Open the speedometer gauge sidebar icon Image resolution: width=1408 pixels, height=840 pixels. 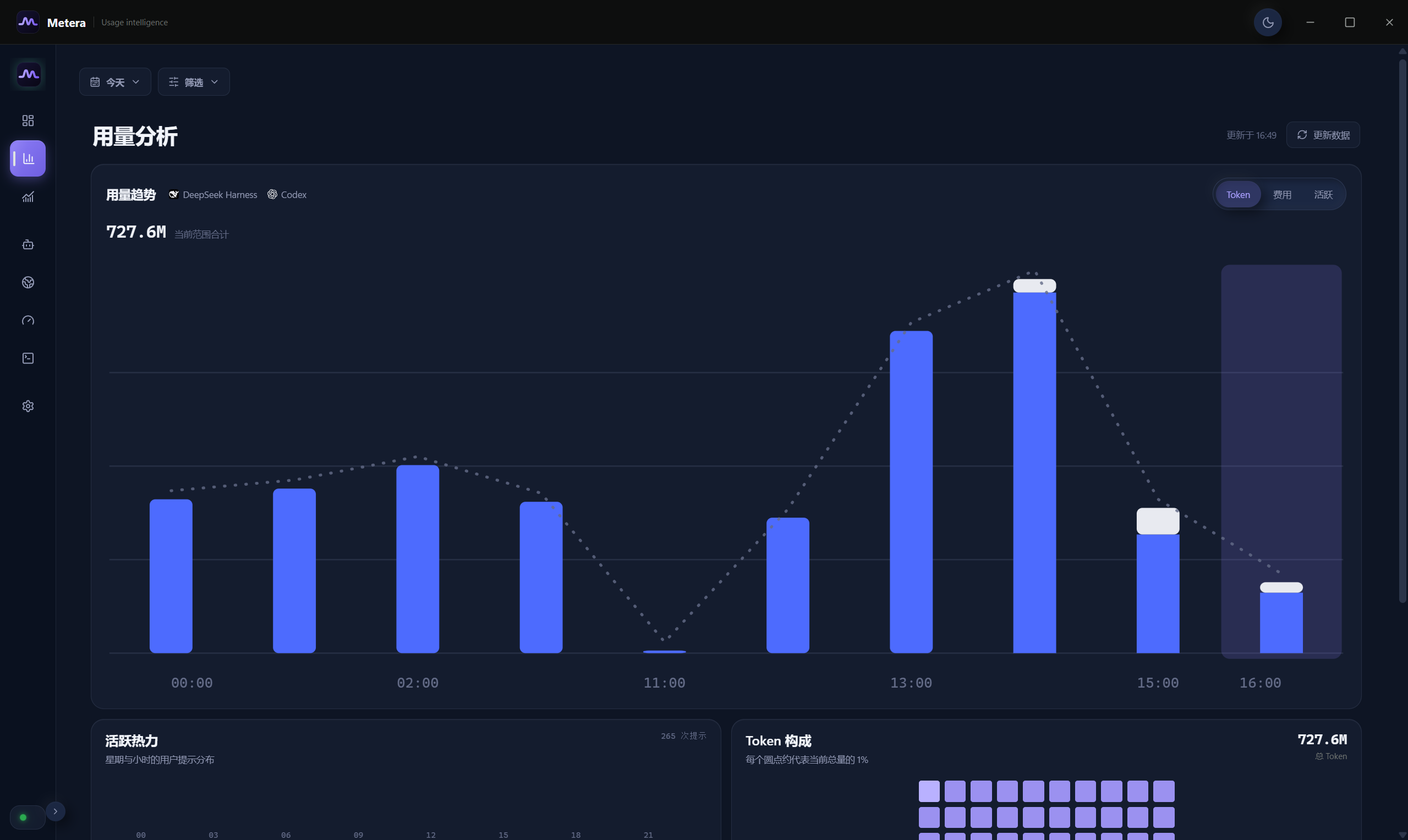(28, 320)
